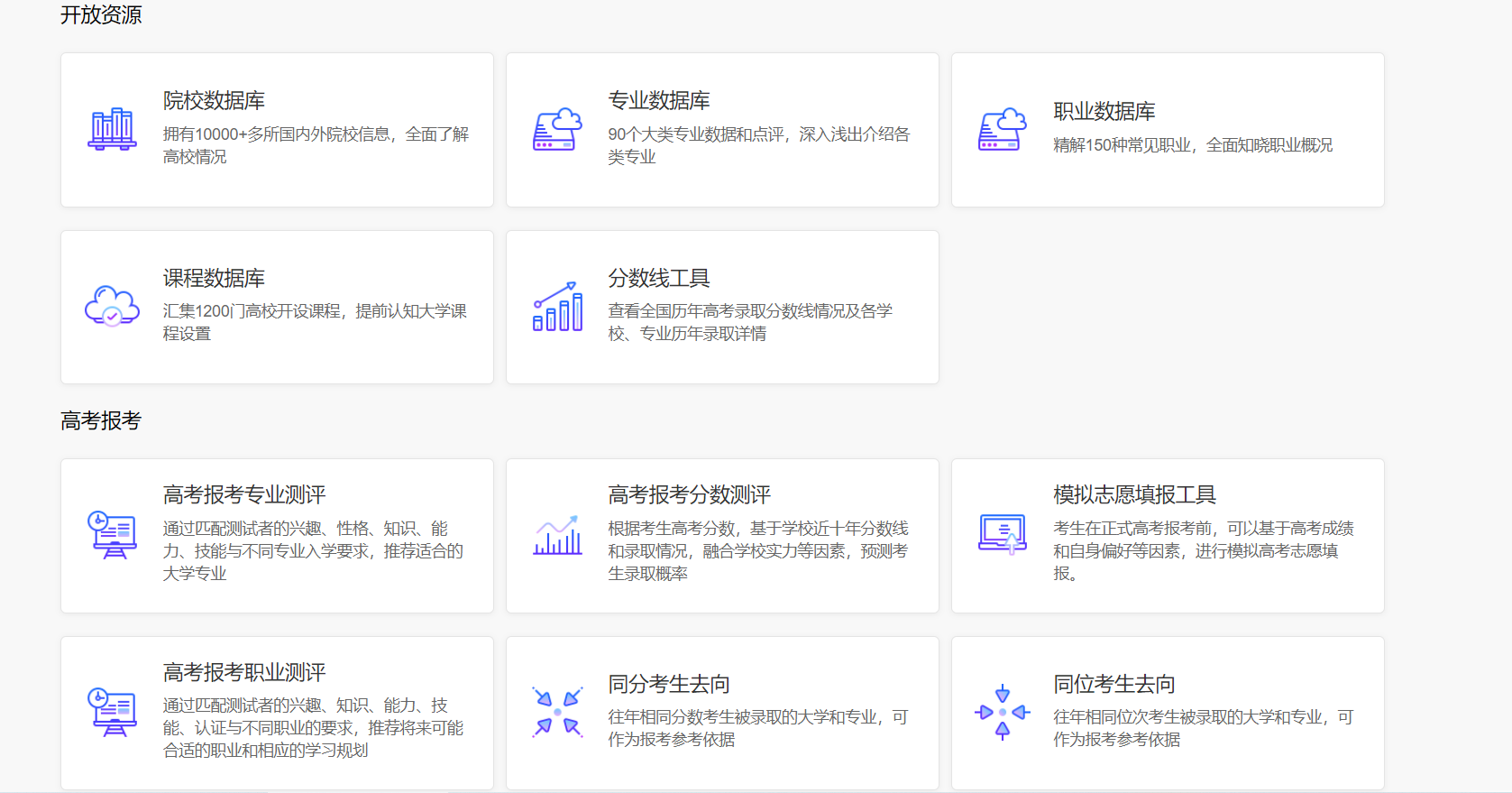Click the 专业数据库 cloud server icon

coord(557,129)
